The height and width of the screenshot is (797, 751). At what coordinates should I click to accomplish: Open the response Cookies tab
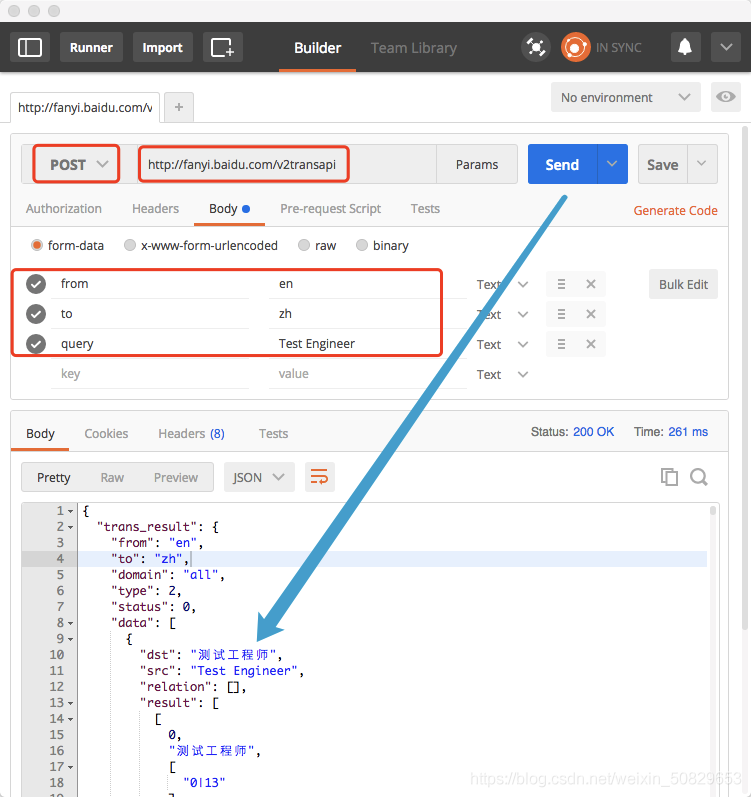pyautogui.click(x=106, y=434)
